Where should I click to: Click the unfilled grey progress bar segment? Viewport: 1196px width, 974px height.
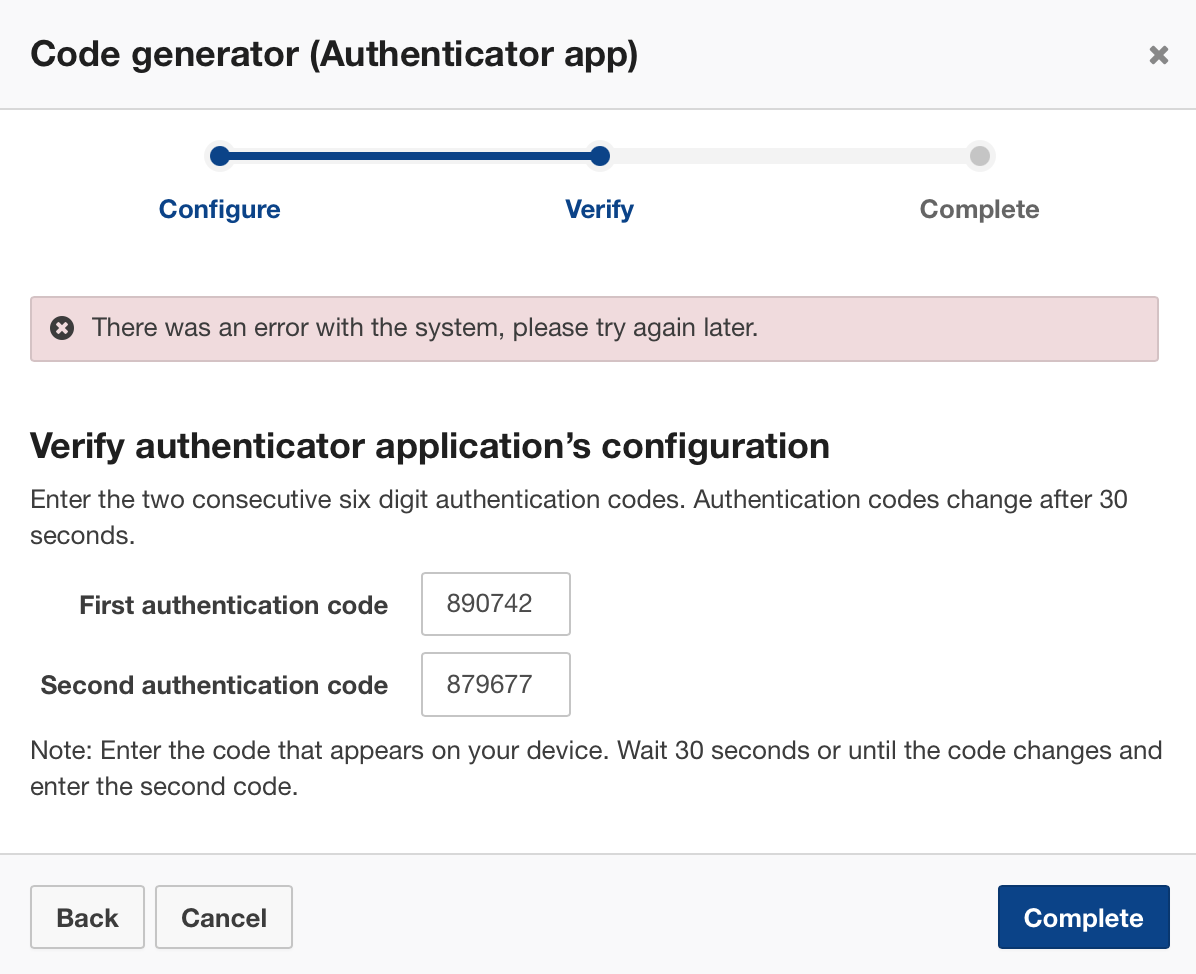point(790,156)
